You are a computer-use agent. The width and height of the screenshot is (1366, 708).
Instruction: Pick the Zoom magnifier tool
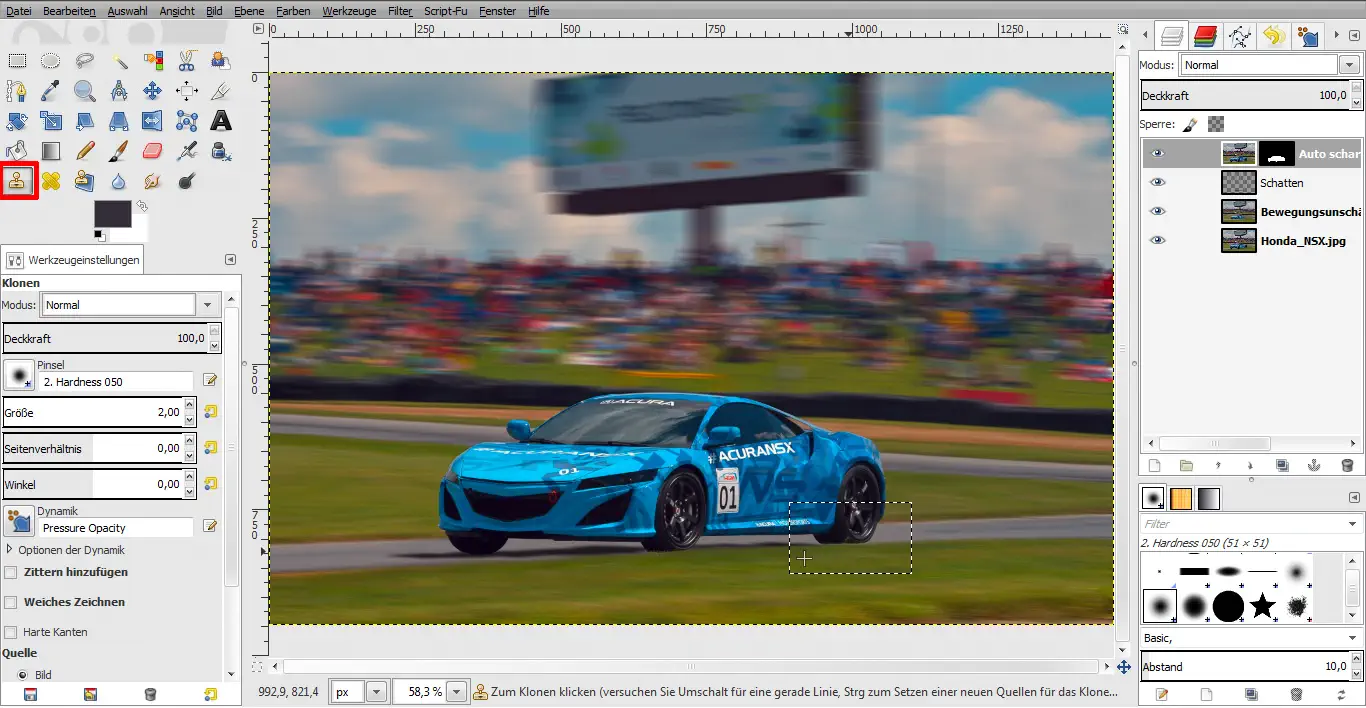[85, 91]
